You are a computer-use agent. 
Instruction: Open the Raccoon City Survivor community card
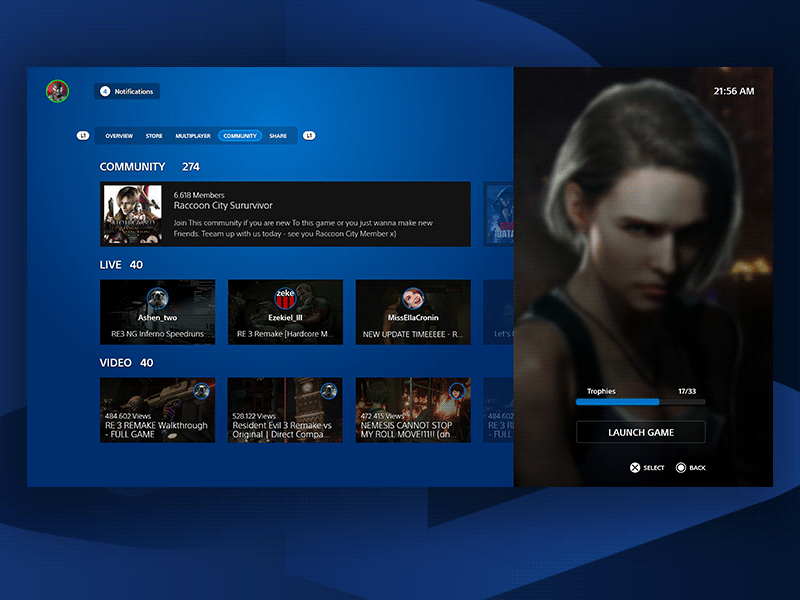(285, 214)
